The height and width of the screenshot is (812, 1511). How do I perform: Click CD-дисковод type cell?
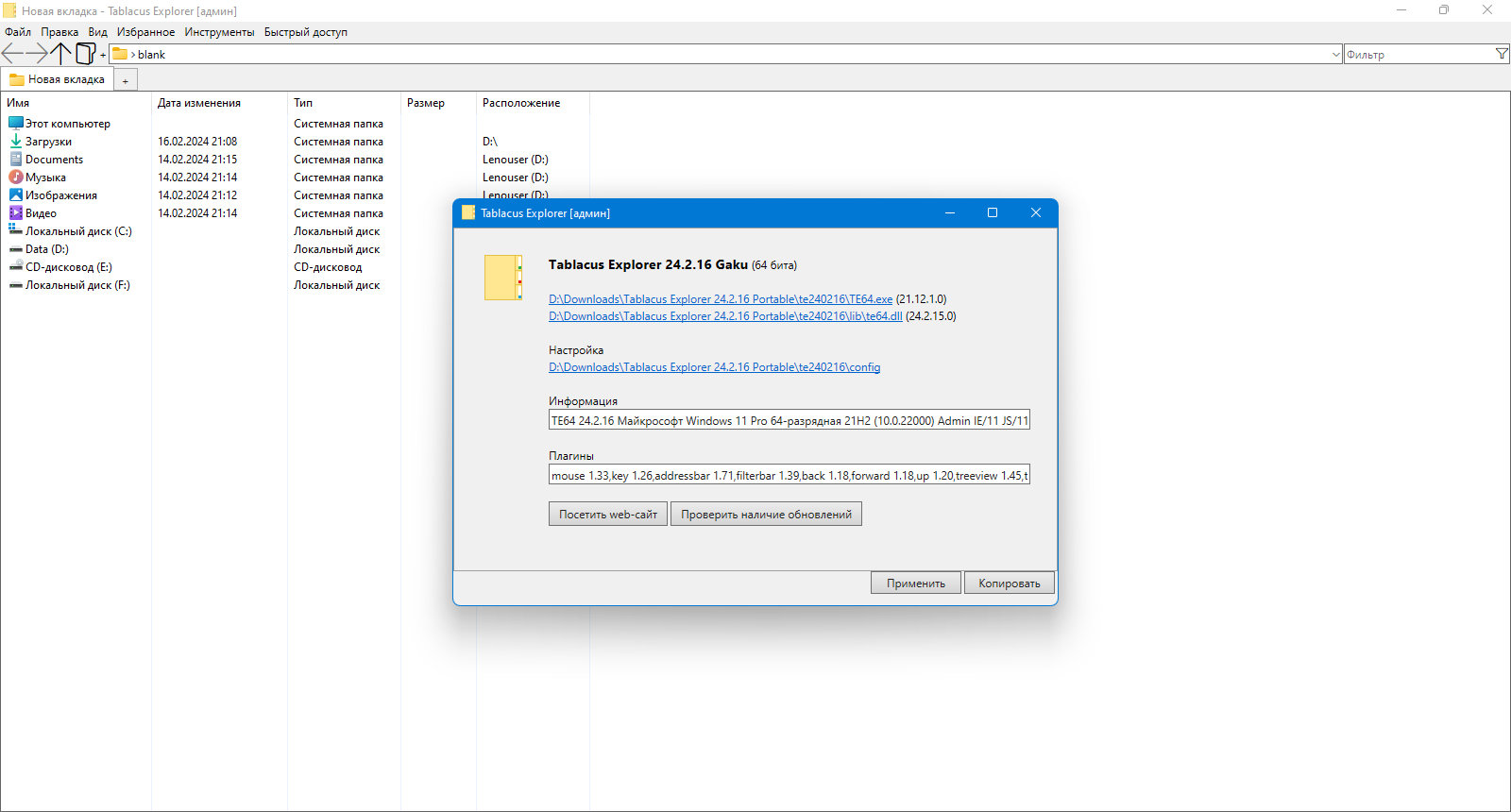[x=328, y=266]
